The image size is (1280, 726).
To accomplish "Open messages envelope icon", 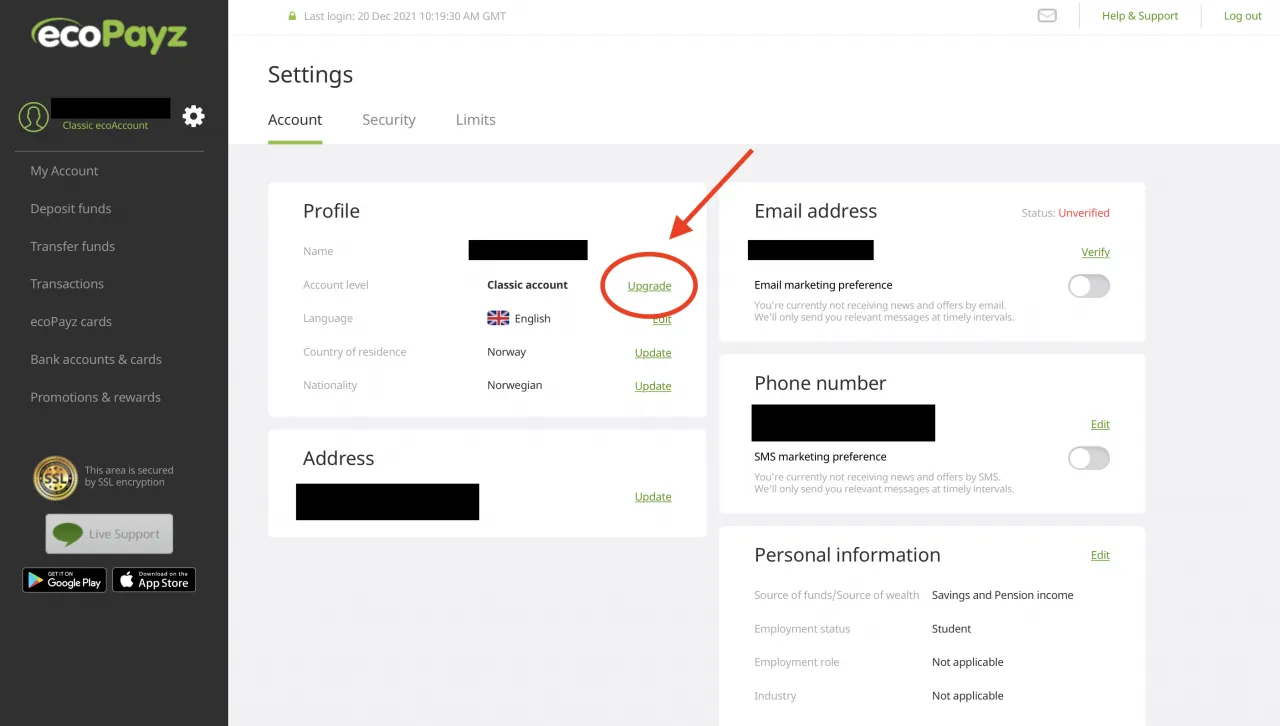I will click(x=1047, y=16).
